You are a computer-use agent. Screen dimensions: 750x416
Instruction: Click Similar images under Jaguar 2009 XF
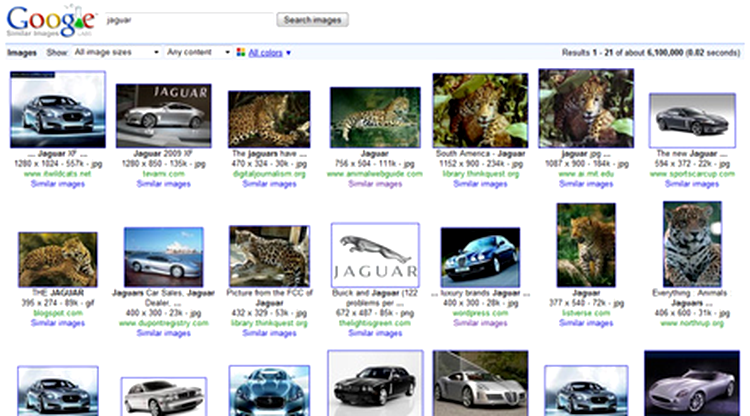click(164, 184)
